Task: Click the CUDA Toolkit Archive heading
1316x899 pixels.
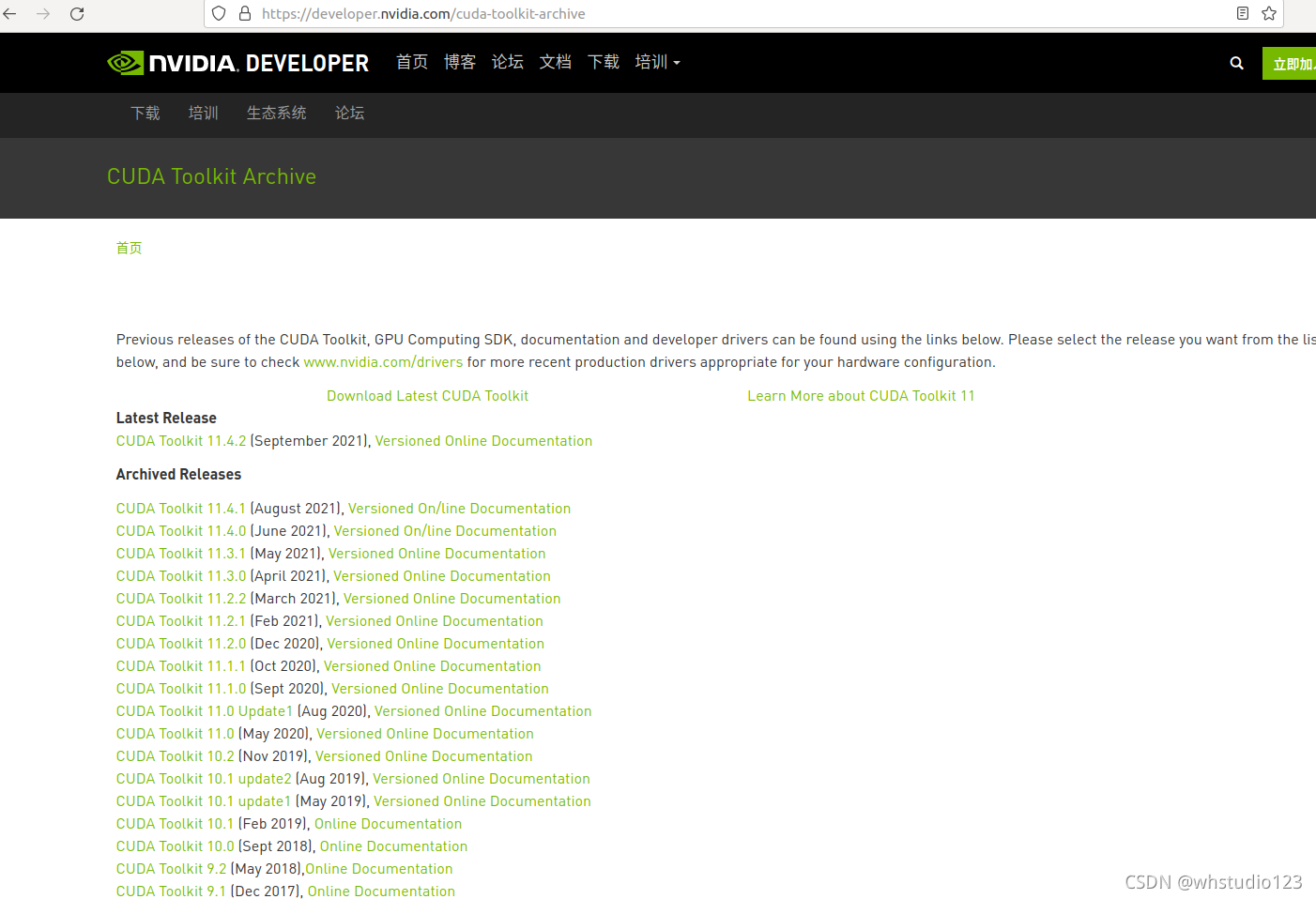Action: [212, 176]
